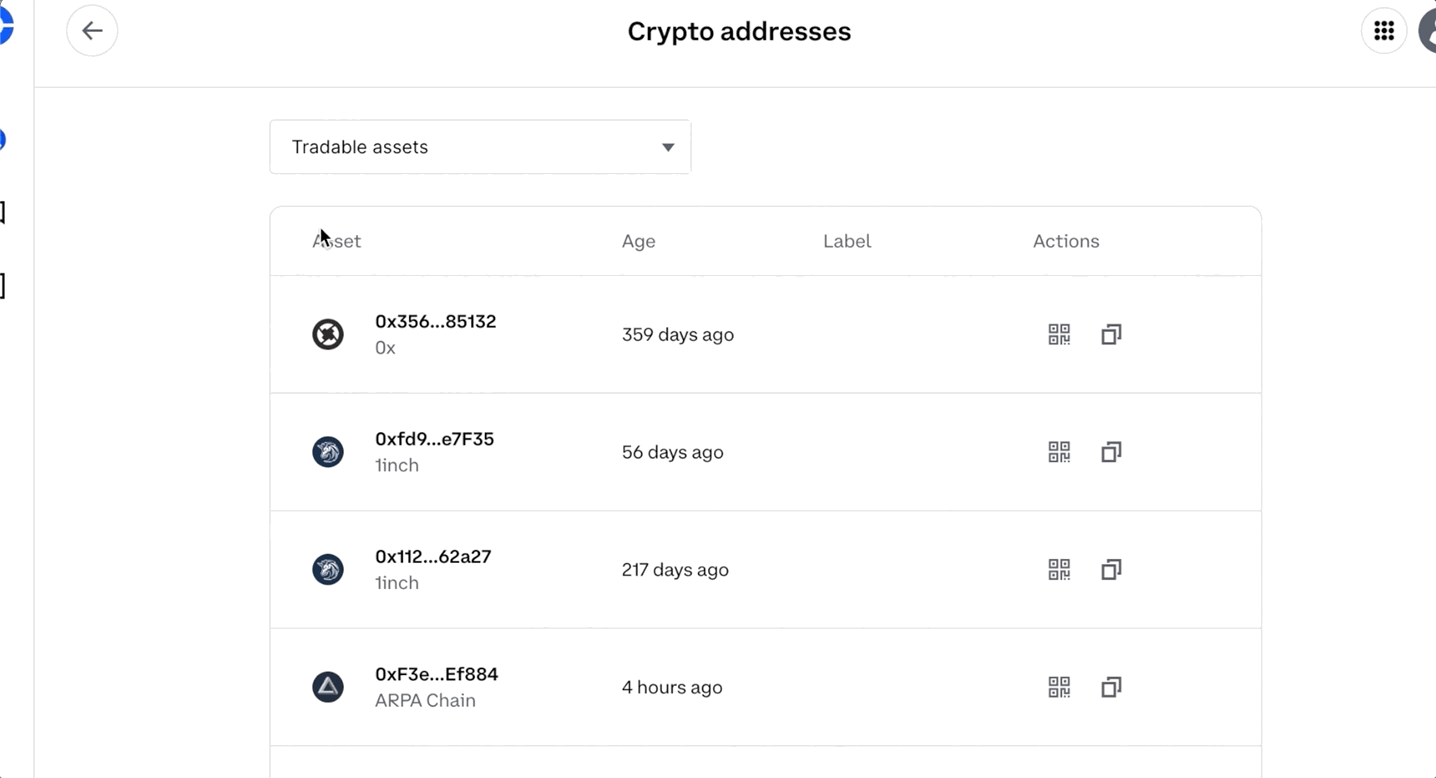The image size is (1436, 778).
Task: Select the 0xF3e...Ef884 address text
Action: (436, 674)
